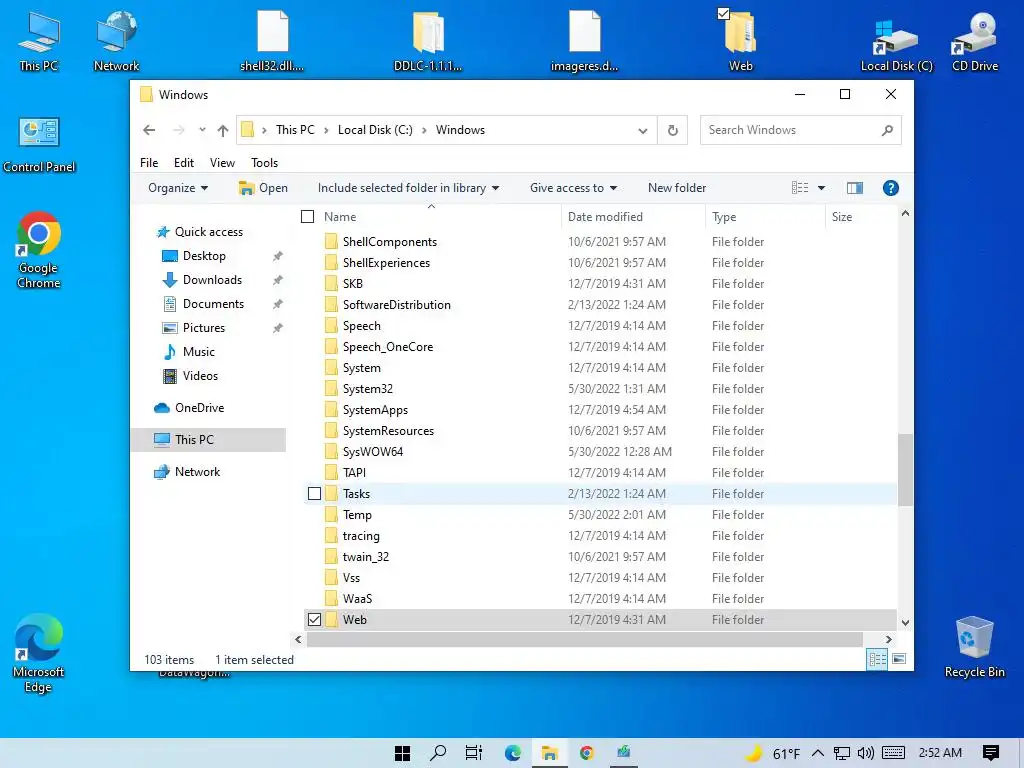Launch Google Chrome from desktop
The height and width of the screenshot is (768, 1024).
tap(39, 250)
